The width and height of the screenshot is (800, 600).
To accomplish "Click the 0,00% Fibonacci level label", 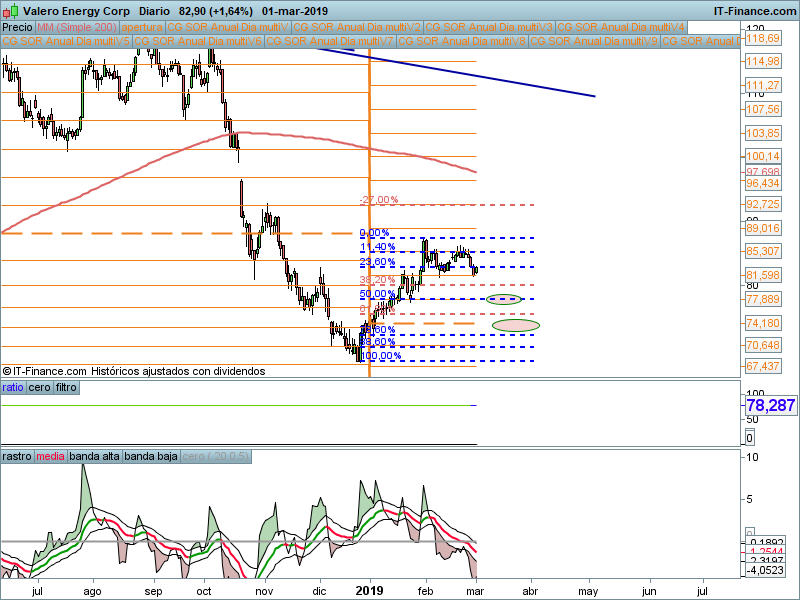I will tap(374, 233).
